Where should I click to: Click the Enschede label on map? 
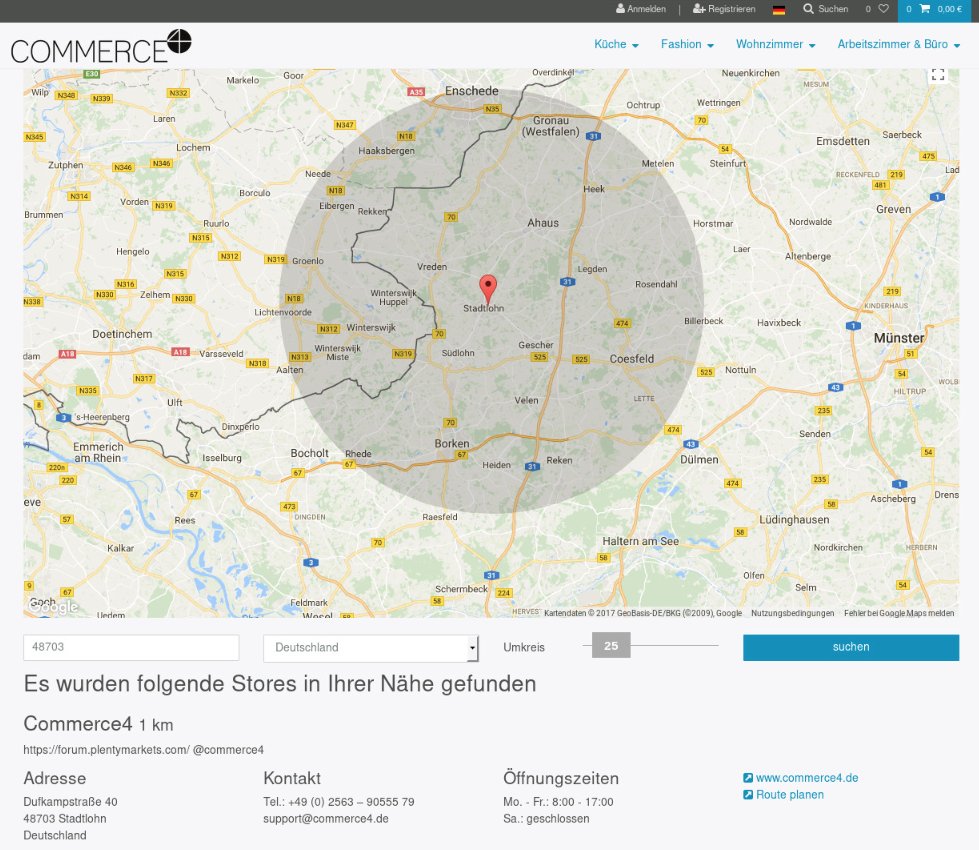tap(471, 91)
